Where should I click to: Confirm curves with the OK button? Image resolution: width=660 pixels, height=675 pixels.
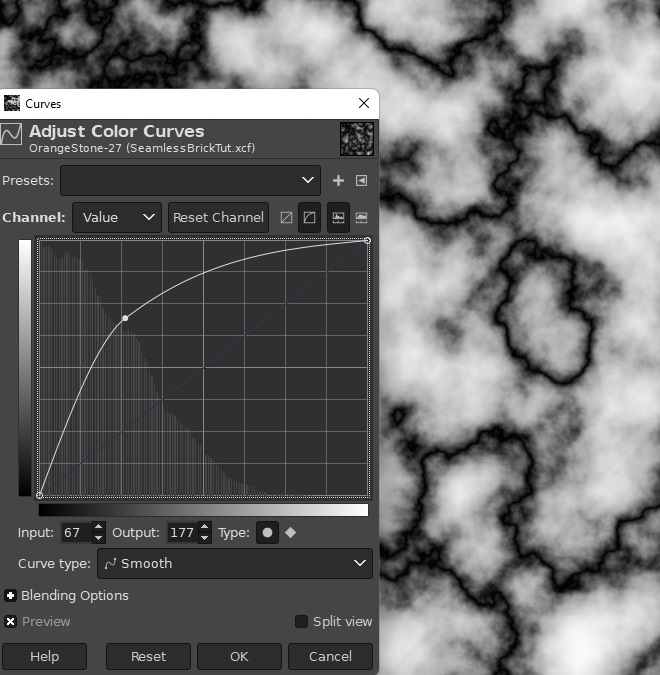coord(239,657)
